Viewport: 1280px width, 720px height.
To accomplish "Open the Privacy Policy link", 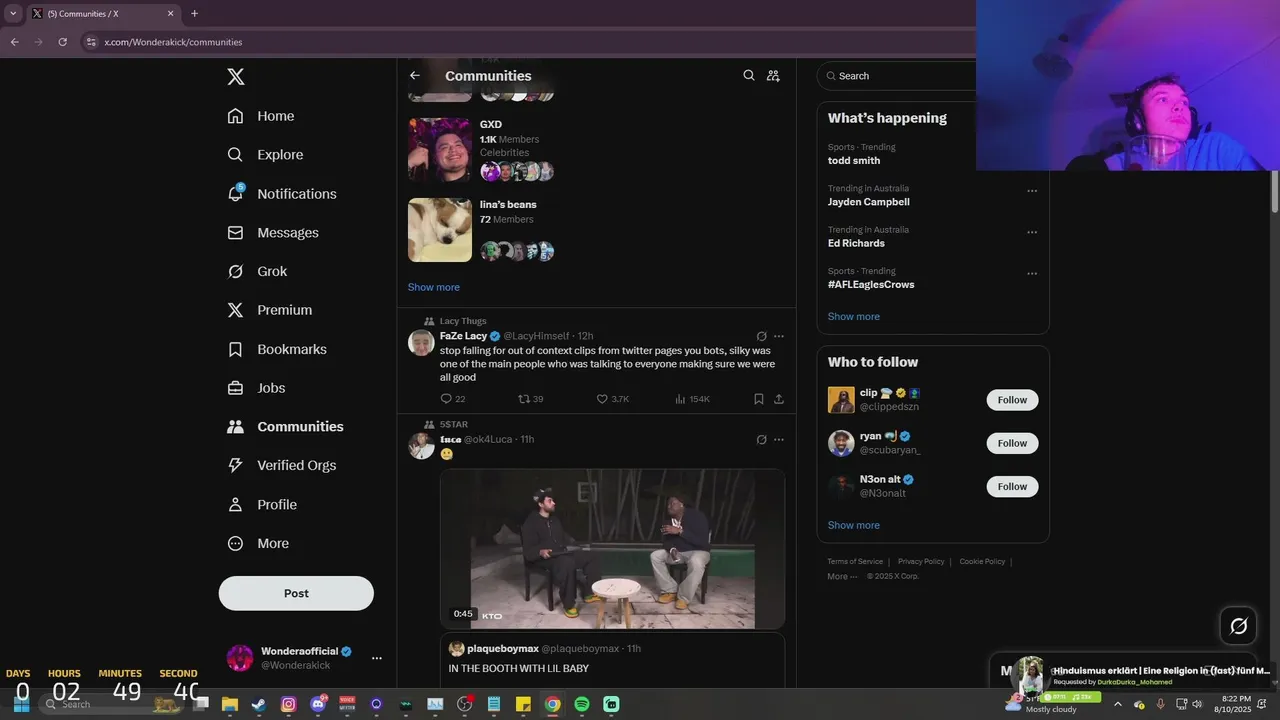I will (921, 562).
